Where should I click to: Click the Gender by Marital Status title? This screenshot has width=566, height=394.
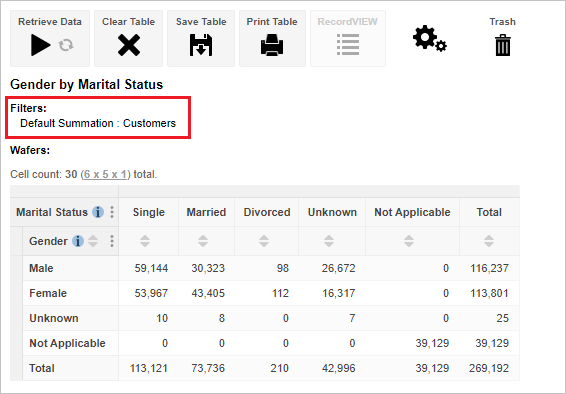click(87, 84)
